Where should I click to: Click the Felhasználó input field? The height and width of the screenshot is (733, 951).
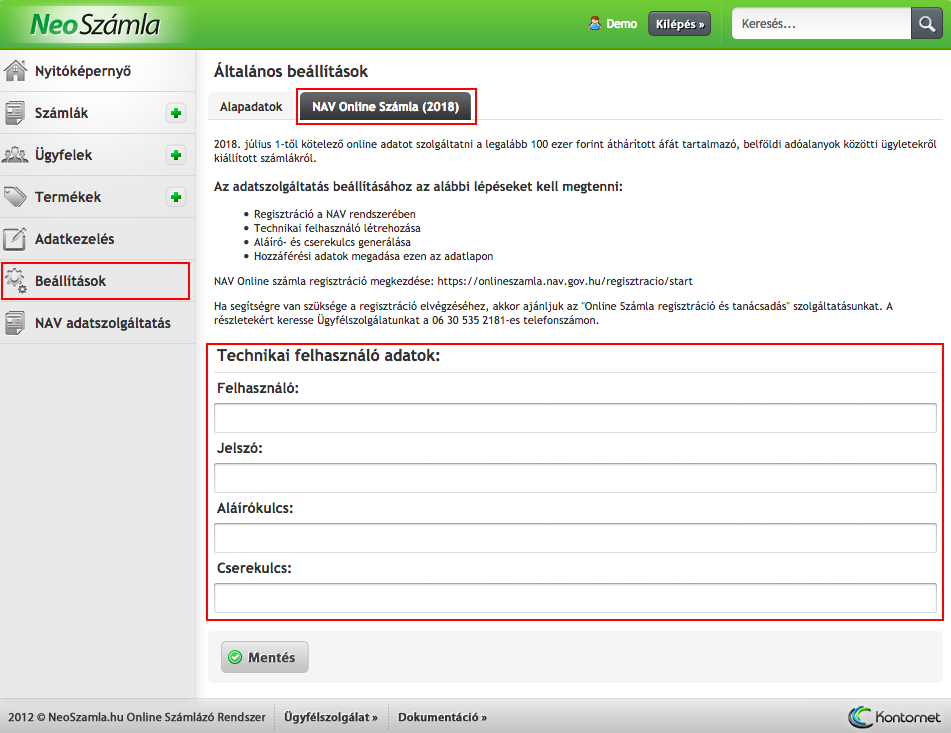point(575,418)
